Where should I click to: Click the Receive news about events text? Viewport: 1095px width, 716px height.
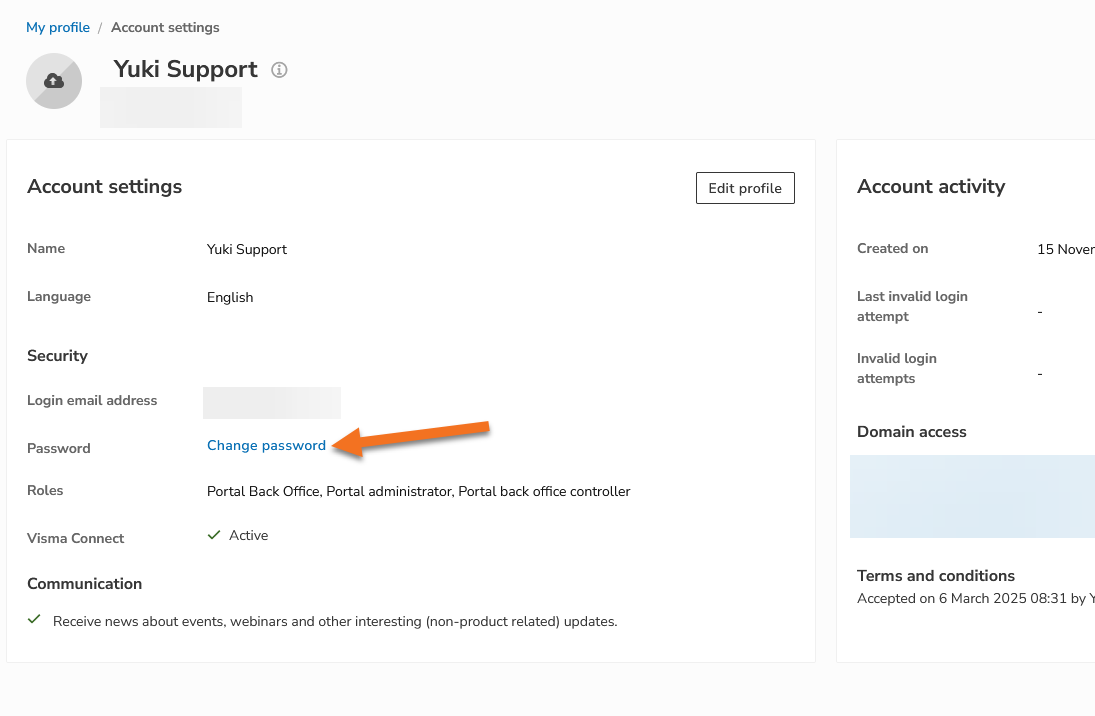point(335,622)
